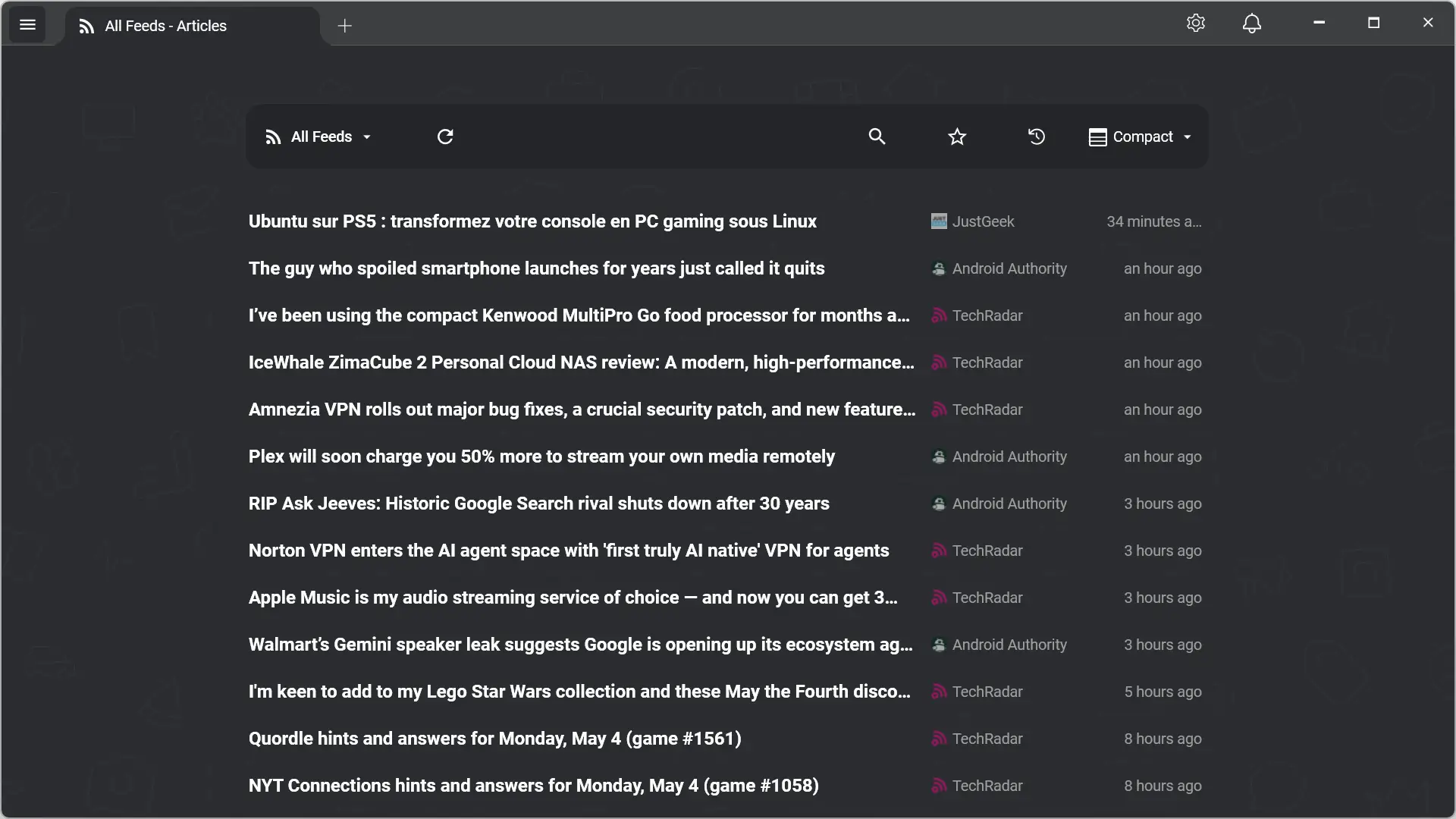This screenshot has width=1456, height=819.
Task: Click TechRadar icon on Amnezia VPN row
Action: (x=939, y=409)
